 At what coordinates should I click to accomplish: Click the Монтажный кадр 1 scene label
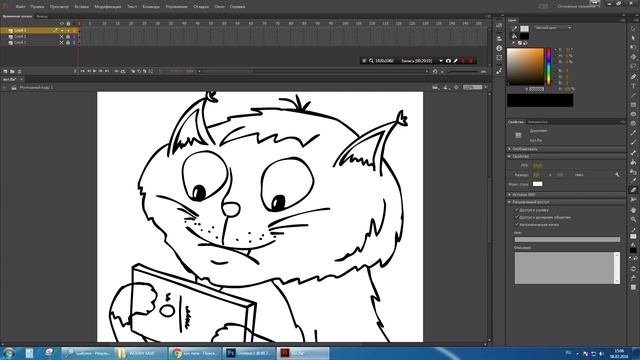tap(36, 87)
